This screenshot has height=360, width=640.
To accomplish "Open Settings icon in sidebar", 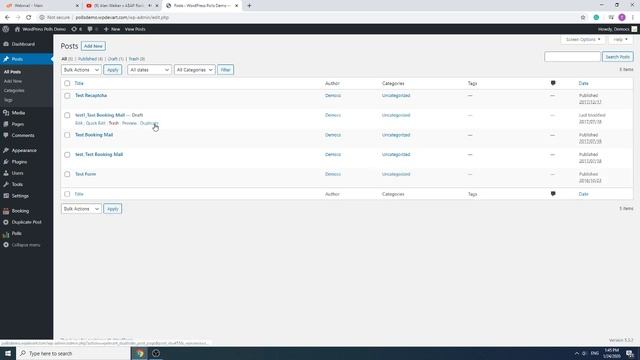I will 6,196.
